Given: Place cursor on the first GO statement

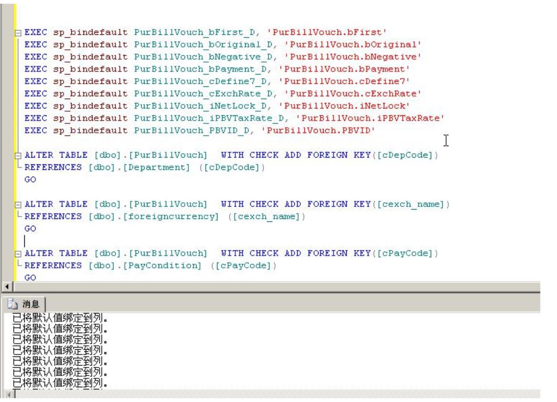Looking at the screenshot, I should click(x=30, y=179).
